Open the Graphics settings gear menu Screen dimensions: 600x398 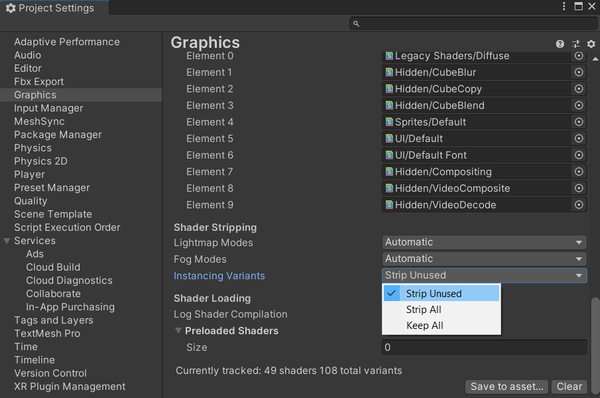tap(591, 44)
